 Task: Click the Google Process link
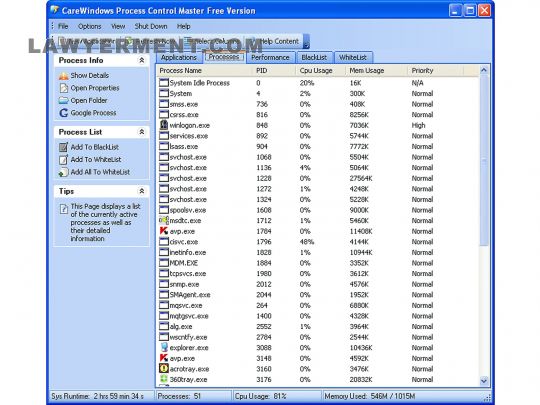(93, 113)
